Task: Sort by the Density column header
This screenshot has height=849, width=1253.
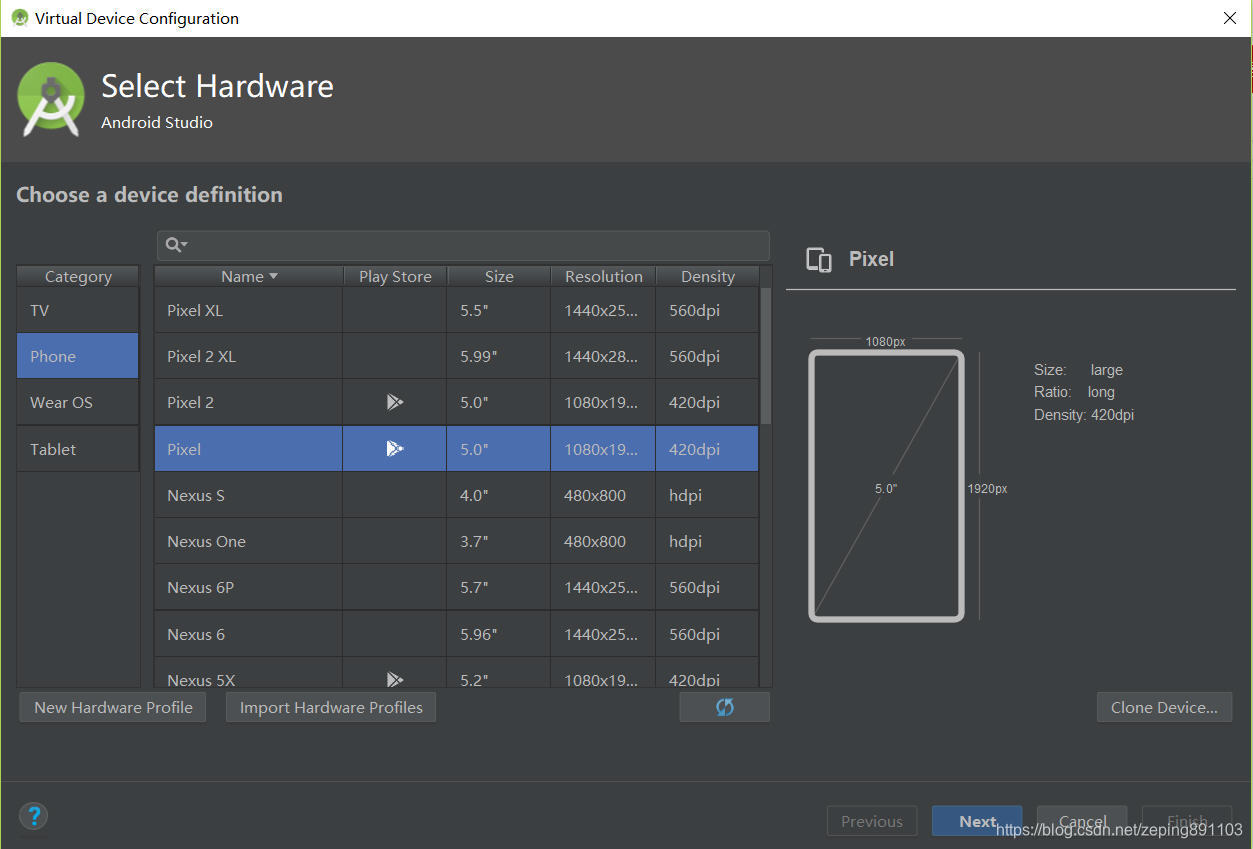Action: 708,277
